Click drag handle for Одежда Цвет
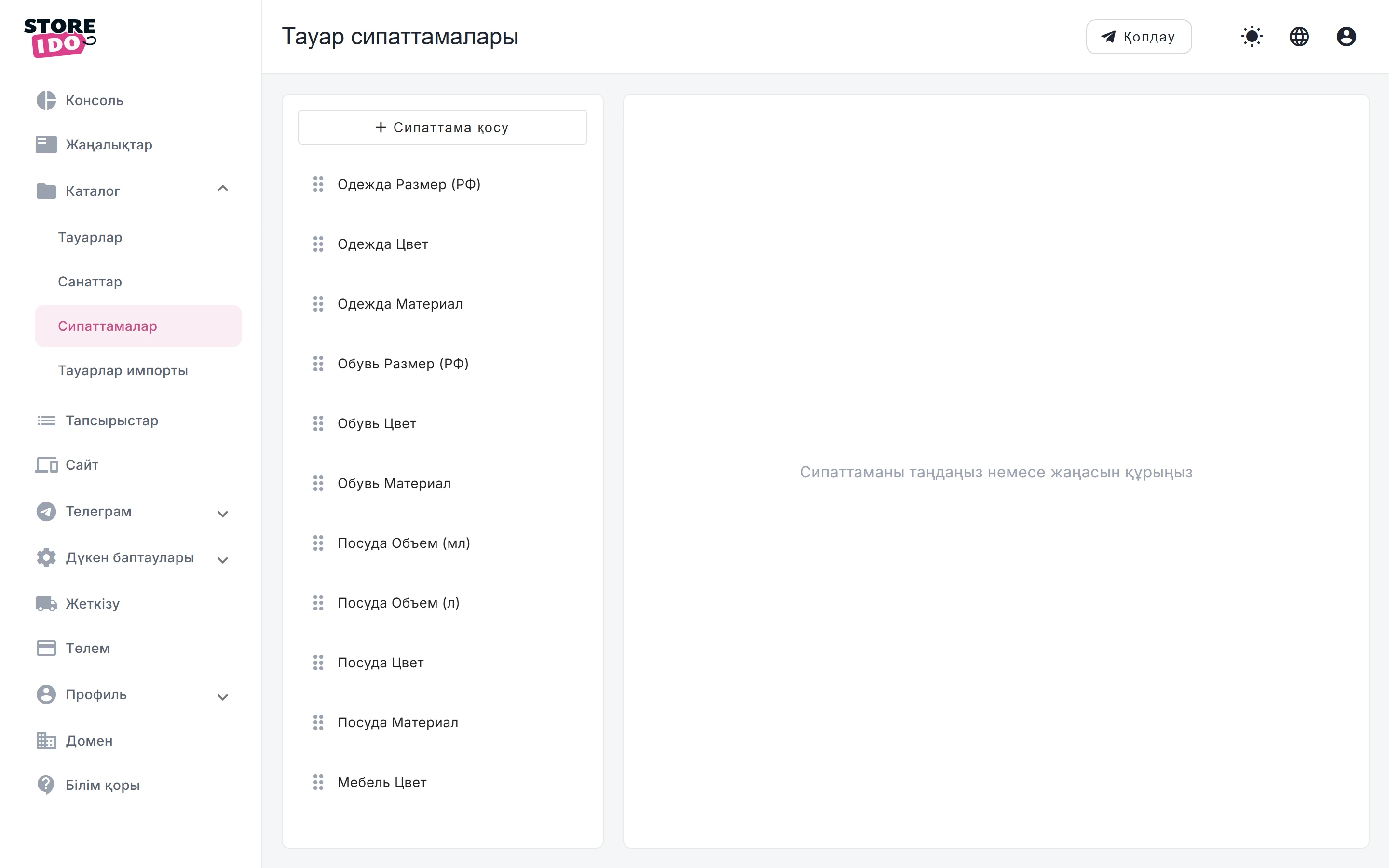1389x868 pixels. pos(318,244)
